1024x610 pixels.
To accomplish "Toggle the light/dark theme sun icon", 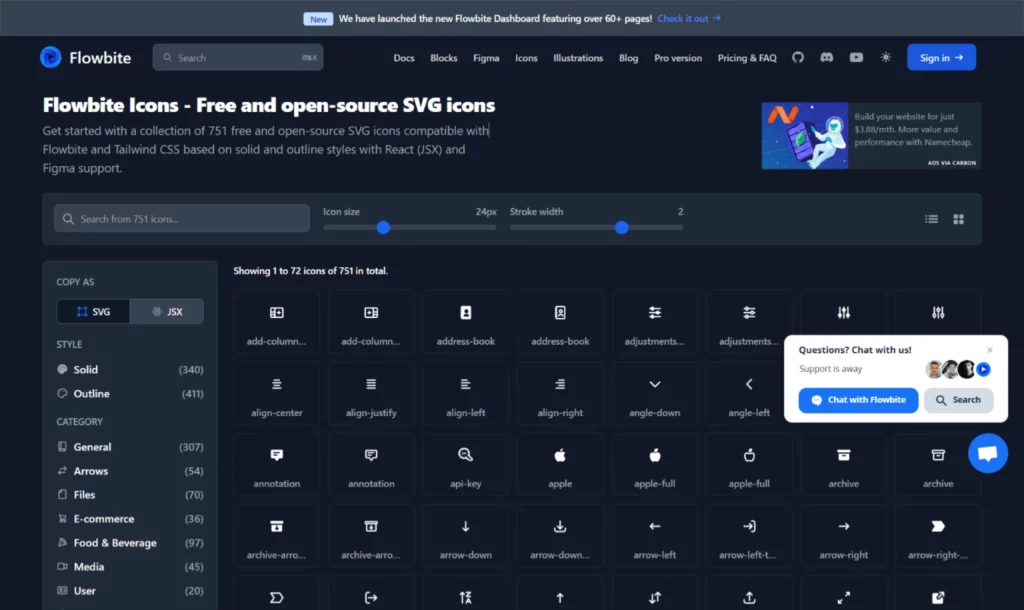I will [886, 57].
